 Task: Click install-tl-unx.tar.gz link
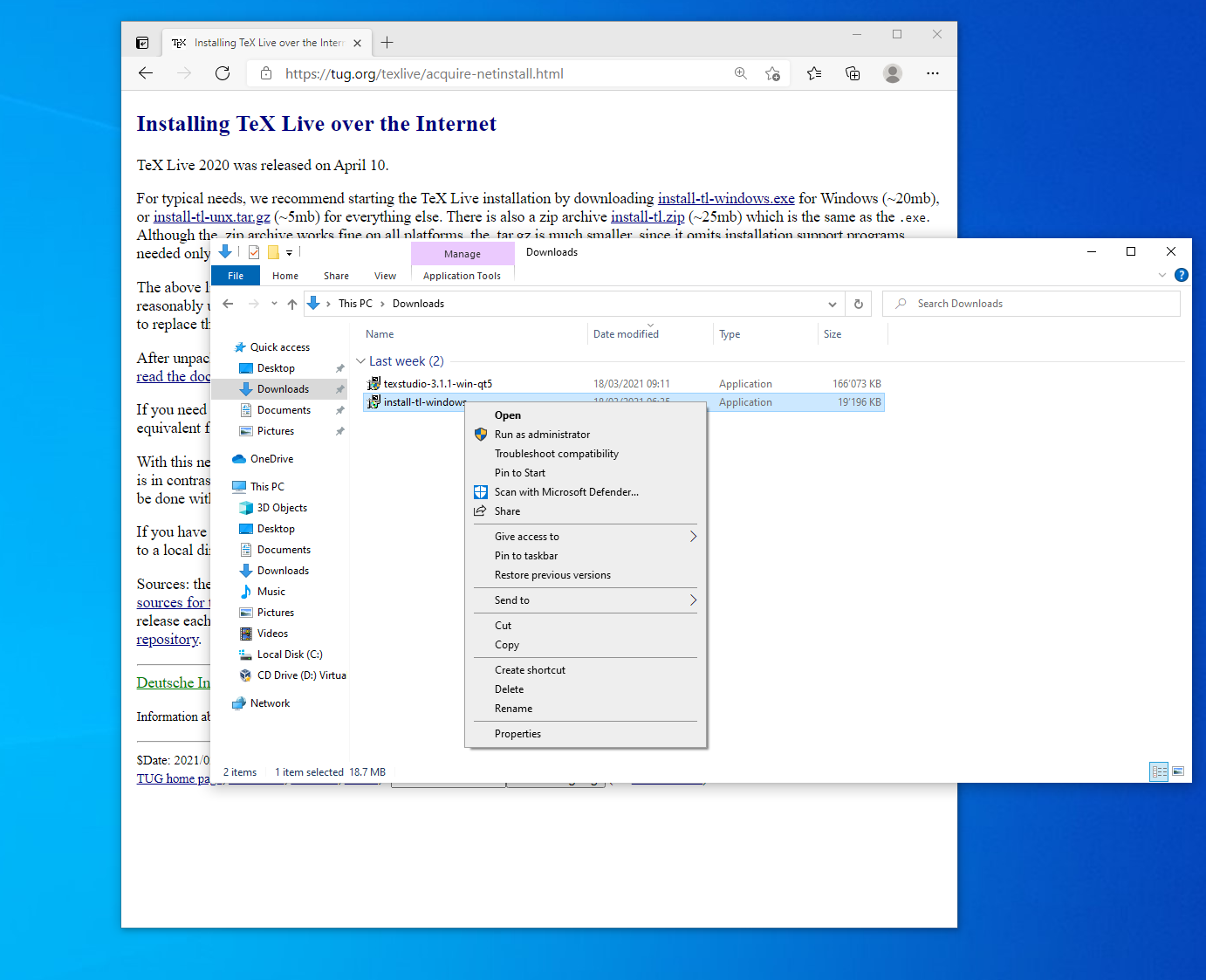point(212,217)
